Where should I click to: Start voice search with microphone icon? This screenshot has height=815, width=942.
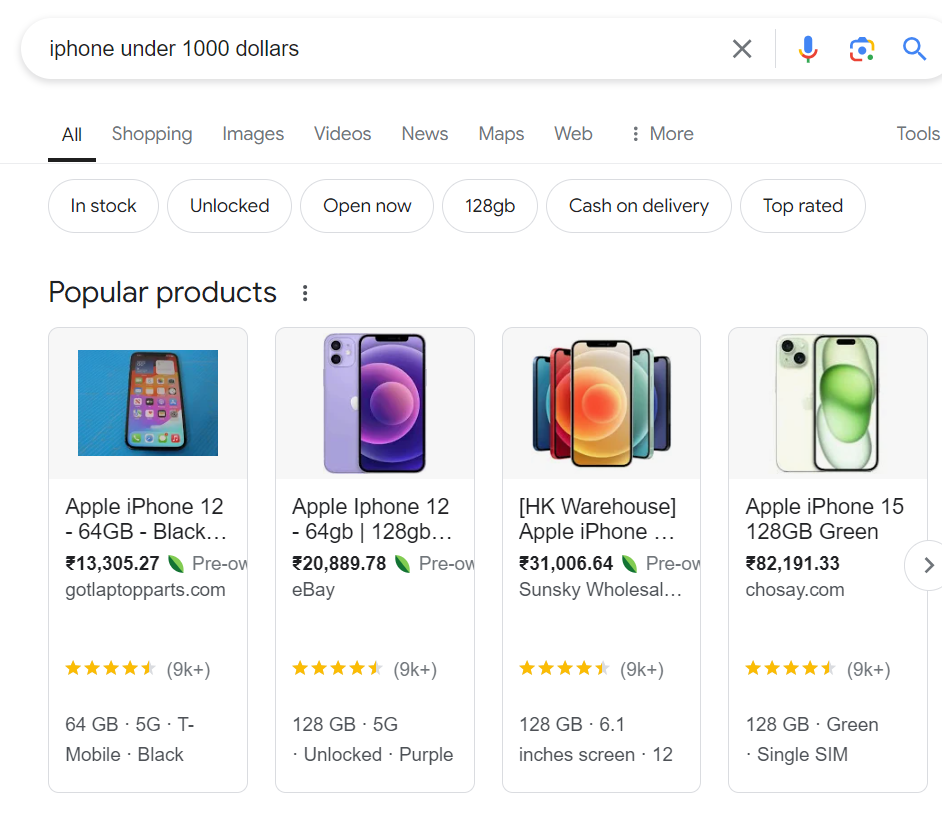[808, 49]
